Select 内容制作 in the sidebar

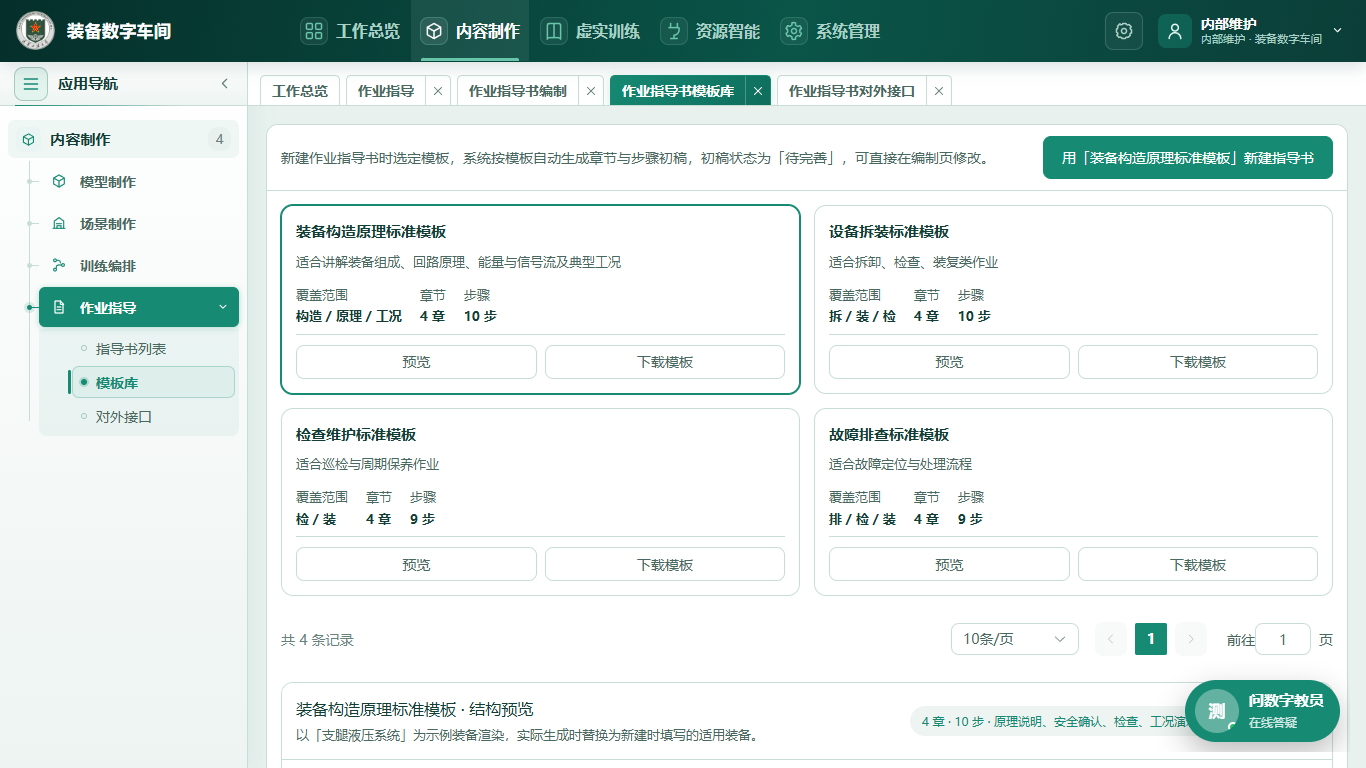point(123,139)
